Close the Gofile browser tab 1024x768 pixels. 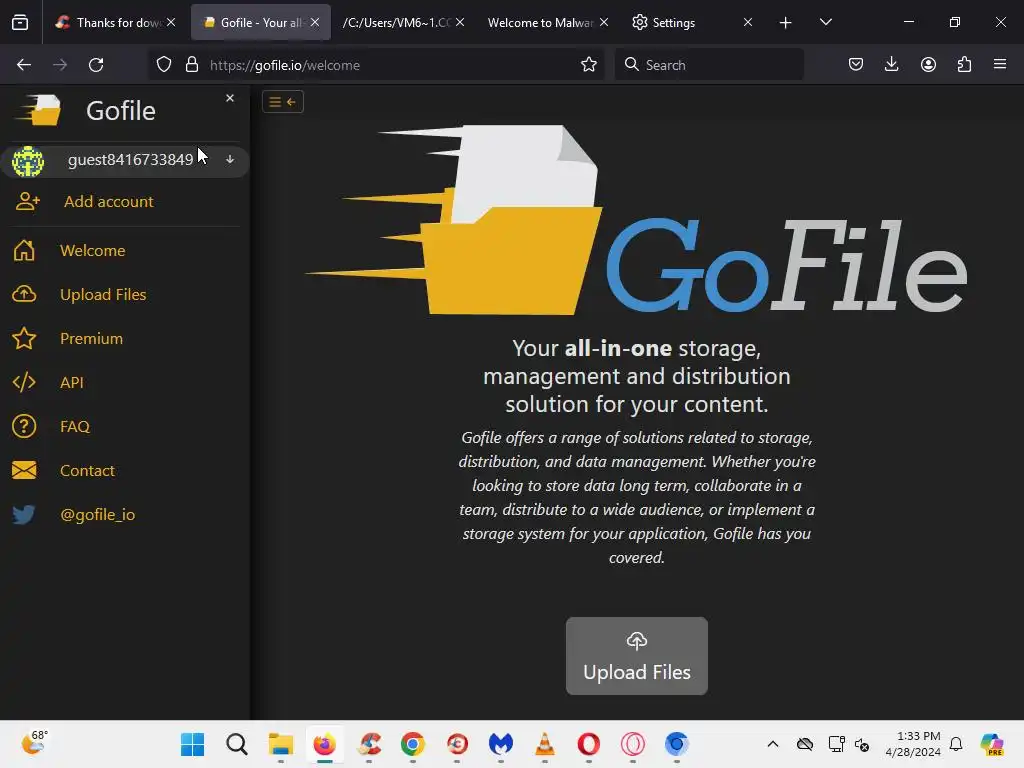[x=315, y=22]
